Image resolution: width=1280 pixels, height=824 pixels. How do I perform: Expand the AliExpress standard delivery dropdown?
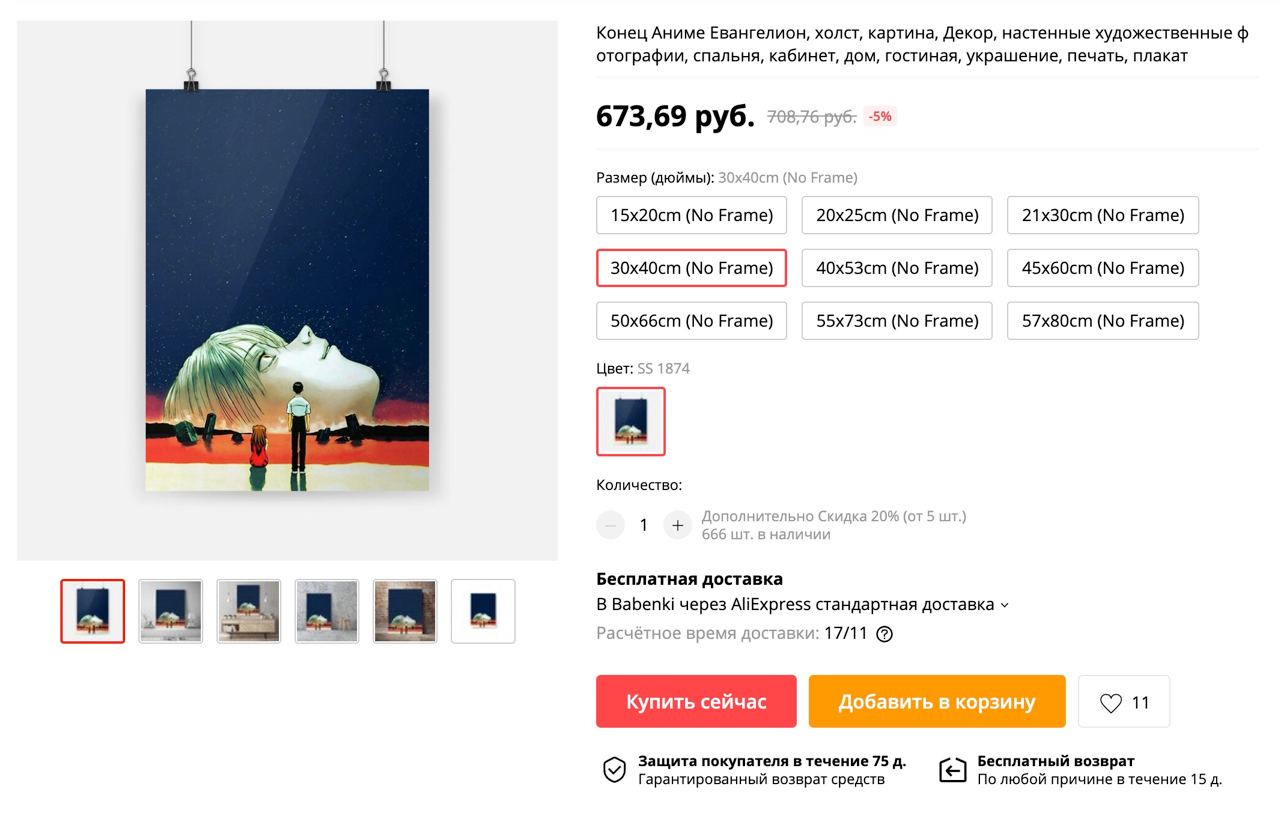[1004, 605]
